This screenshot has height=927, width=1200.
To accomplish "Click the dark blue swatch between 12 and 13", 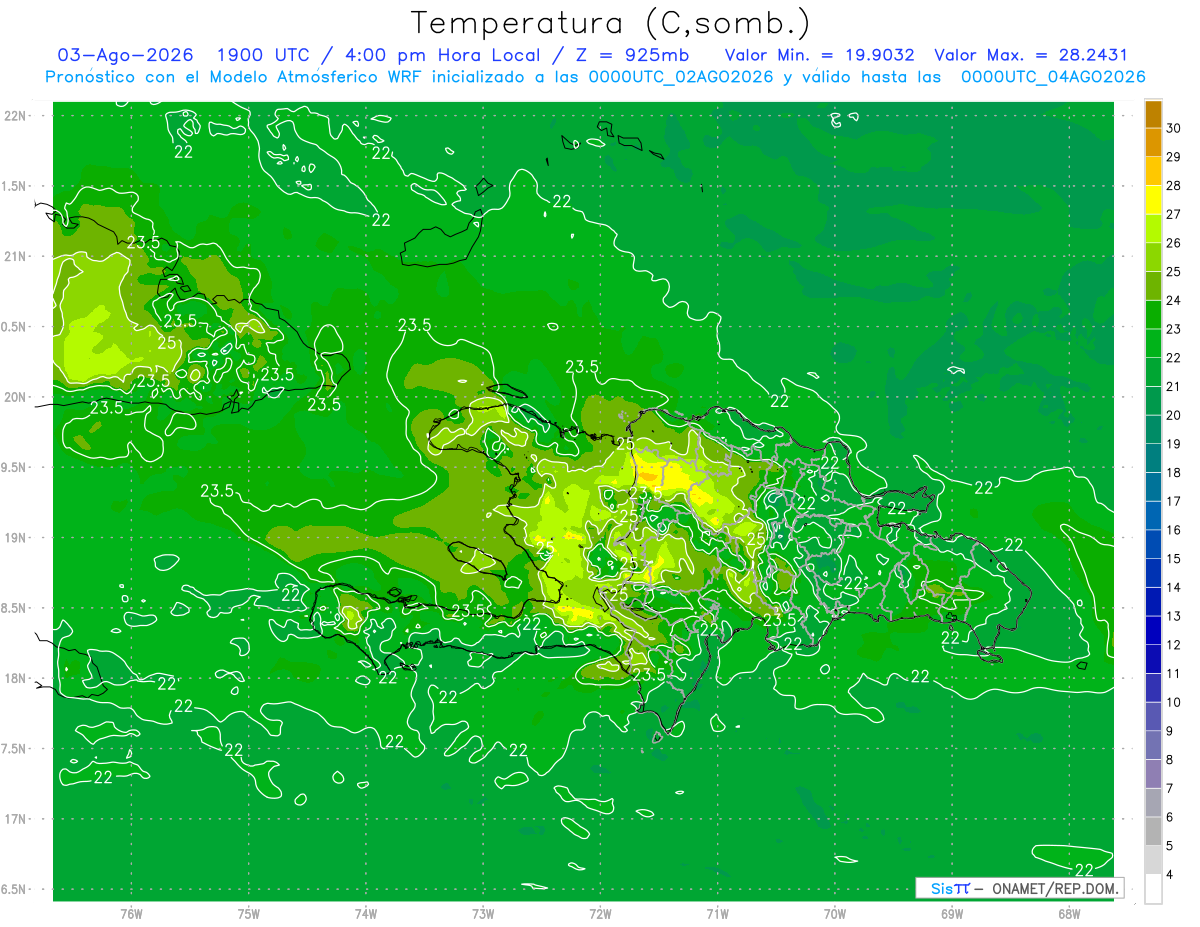I will (x=1153, y=630).
